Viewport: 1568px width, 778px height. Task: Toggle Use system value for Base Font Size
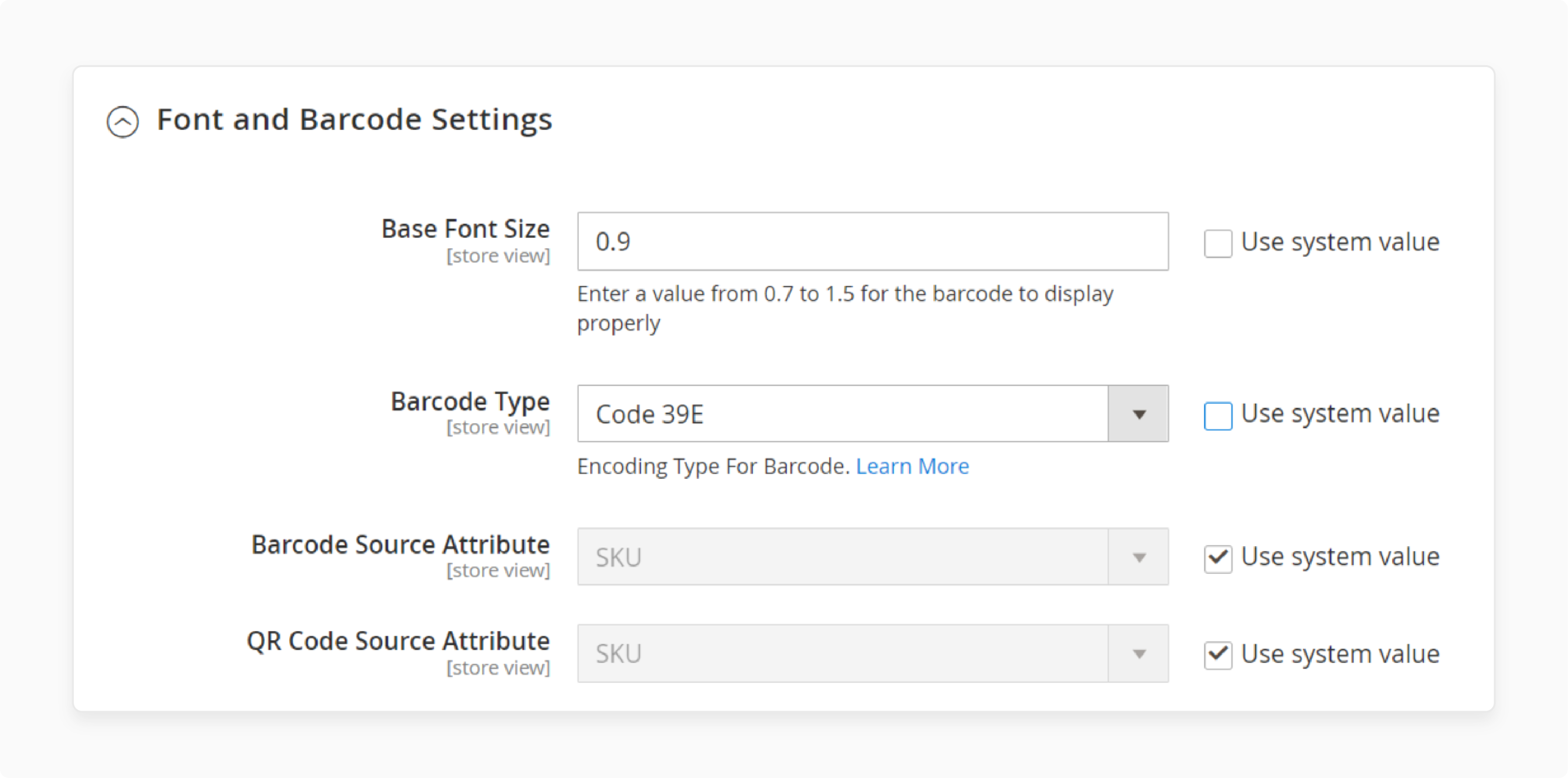[1218, 243]
